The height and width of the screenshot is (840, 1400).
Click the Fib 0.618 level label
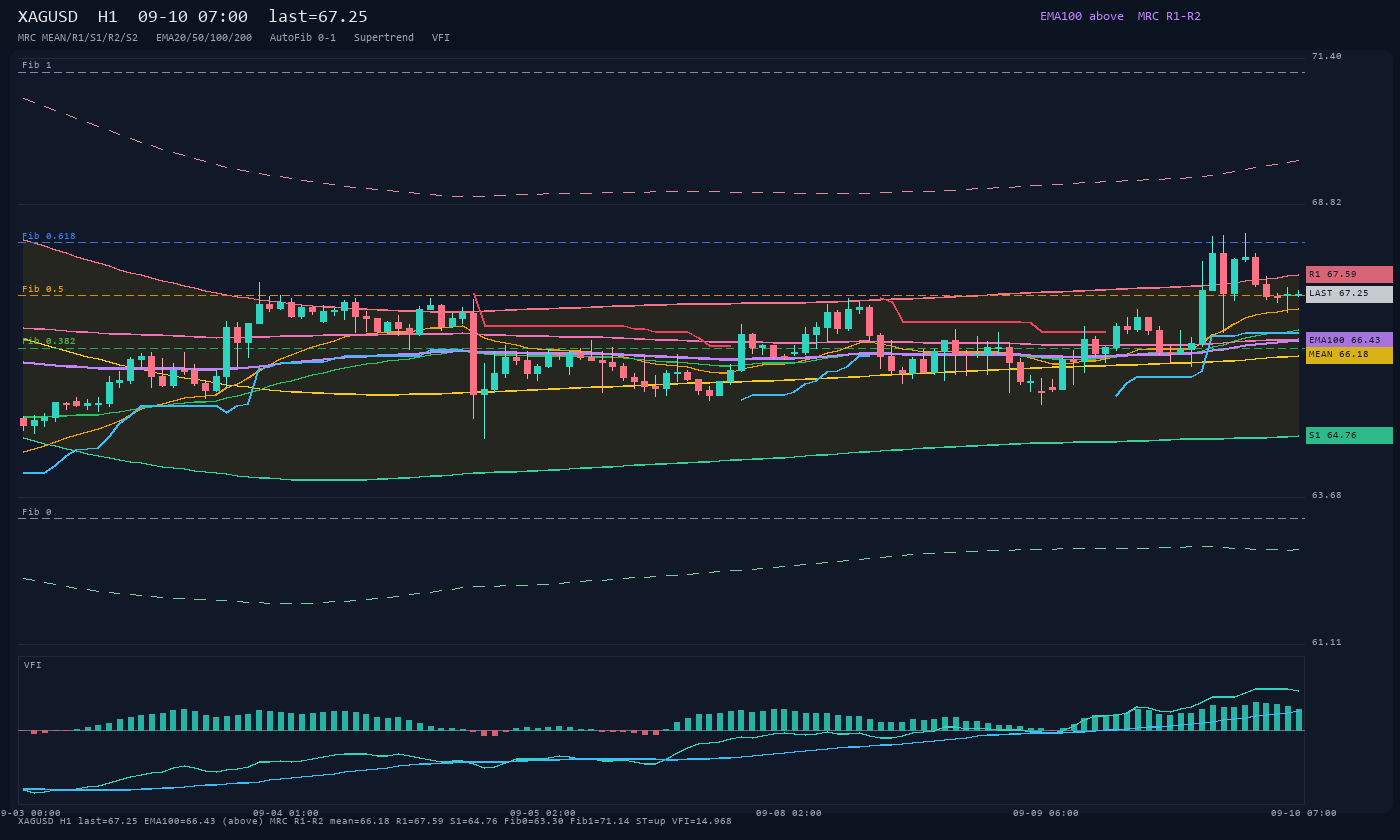coord(49,236)
